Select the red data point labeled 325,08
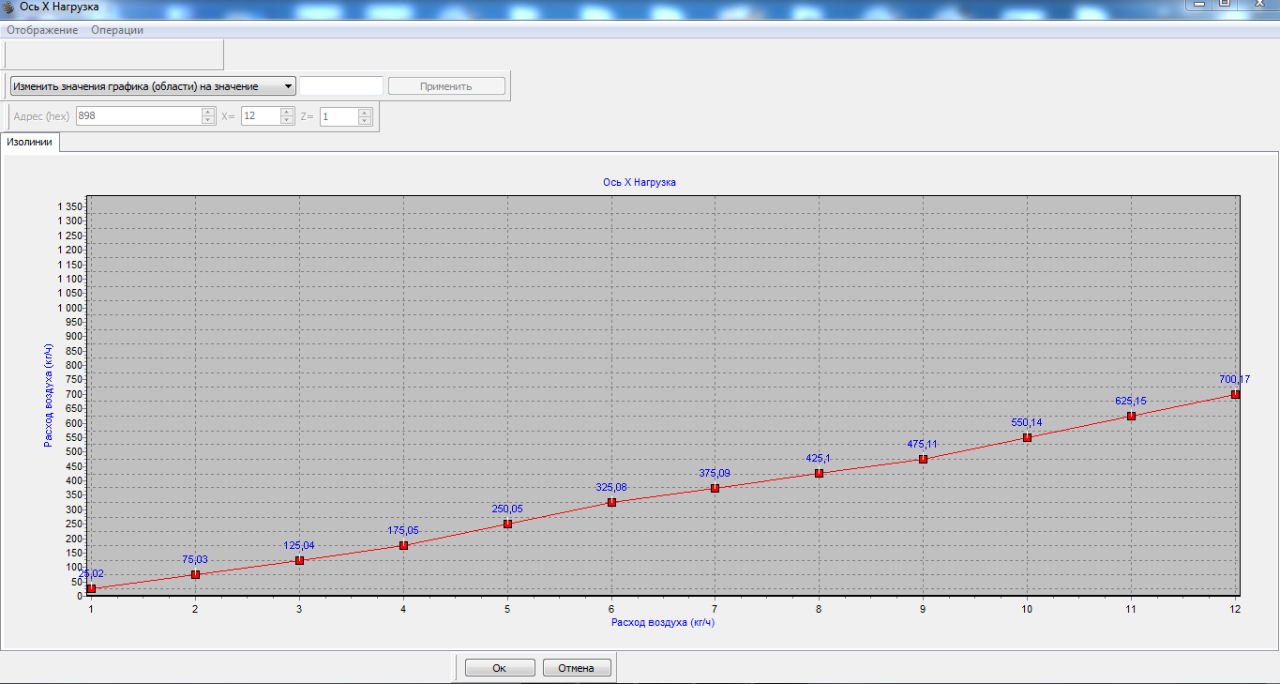Screen dimensions: 1280x684 [611, 502]
